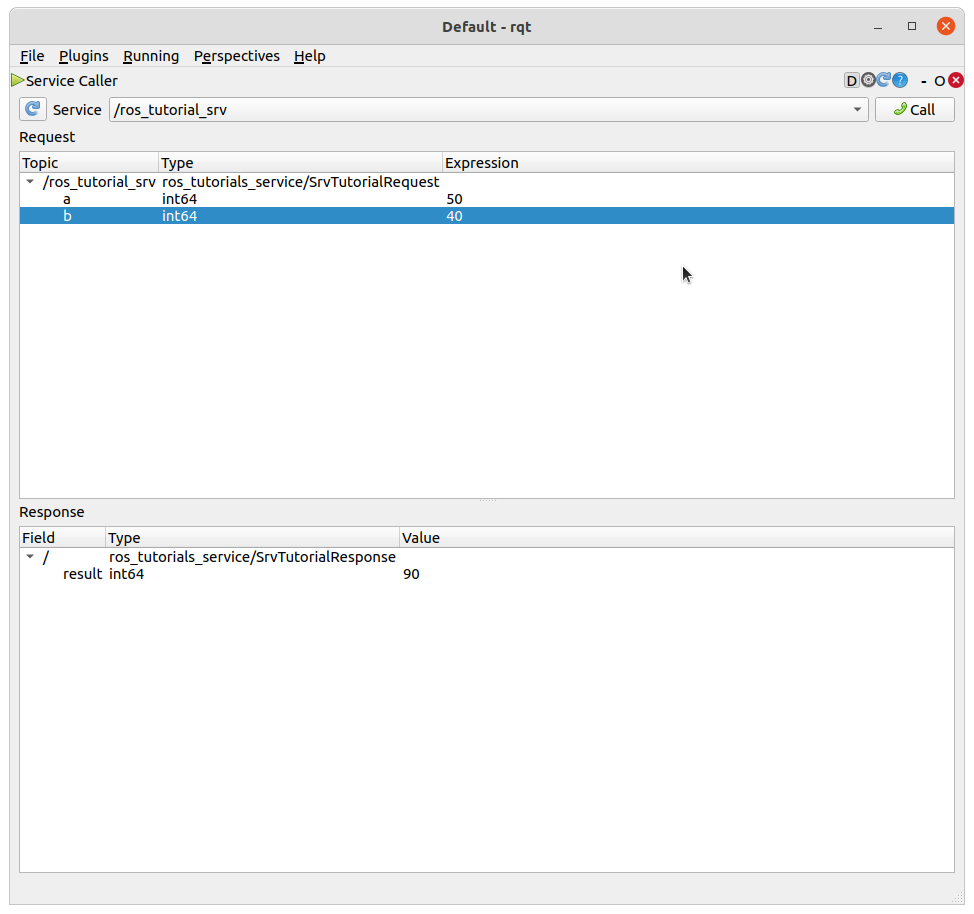Click the response value 90
The width and height of the screenshot is (974, 914).
411,574
